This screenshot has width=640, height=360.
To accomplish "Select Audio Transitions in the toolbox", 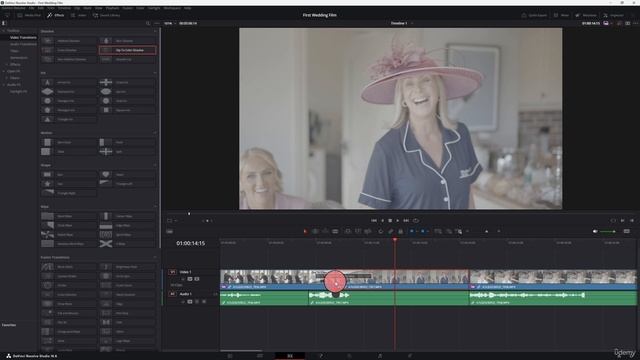I will [x=23, y=44].
